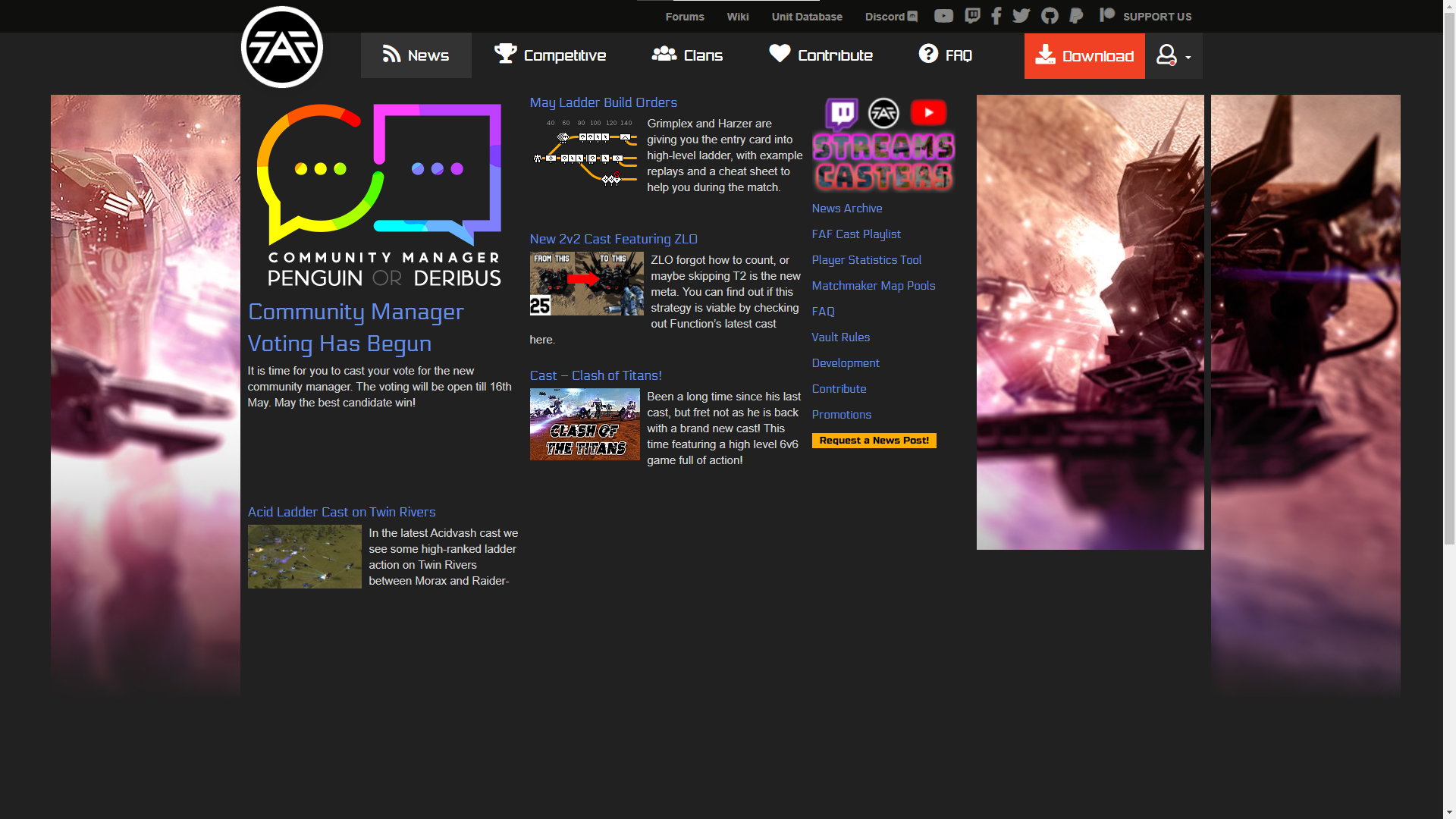This screenshot has height=819, width=1456.
Task: Go to Forums in the top bar
Action: 685,17
